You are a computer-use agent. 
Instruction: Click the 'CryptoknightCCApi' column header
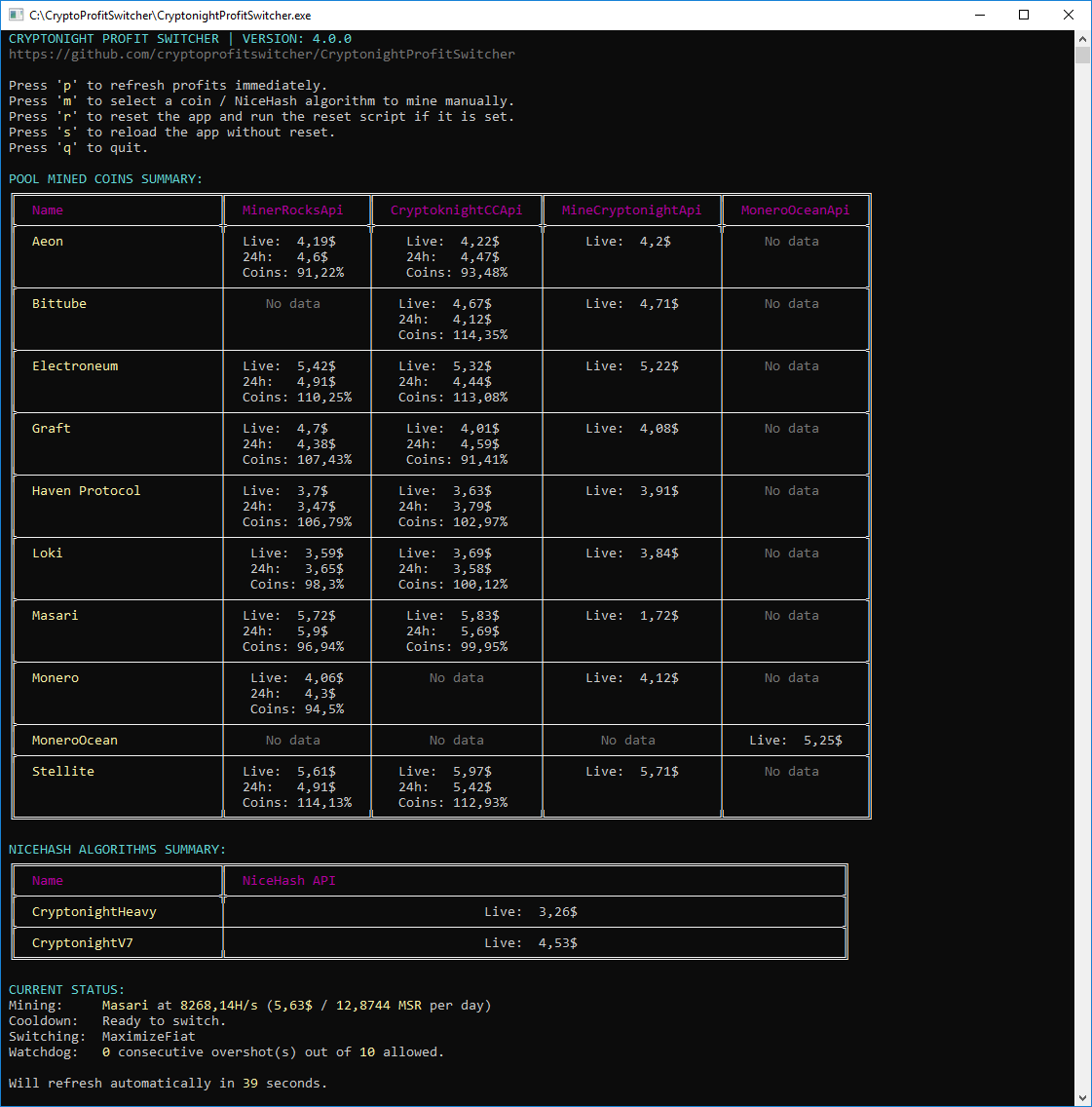point(457,210)
